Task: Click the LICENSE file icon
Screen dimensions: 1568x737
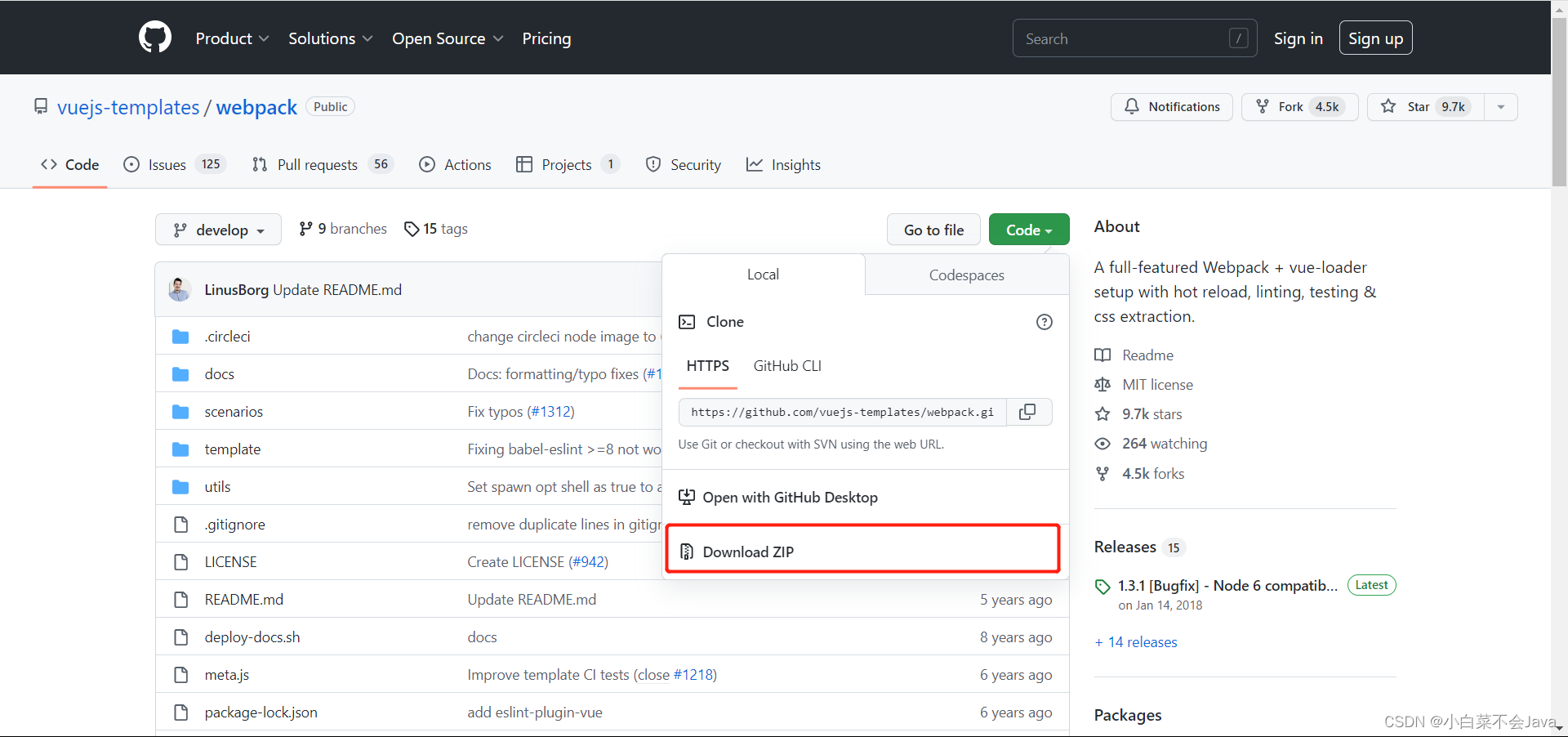Action: [x=181, y=562]
